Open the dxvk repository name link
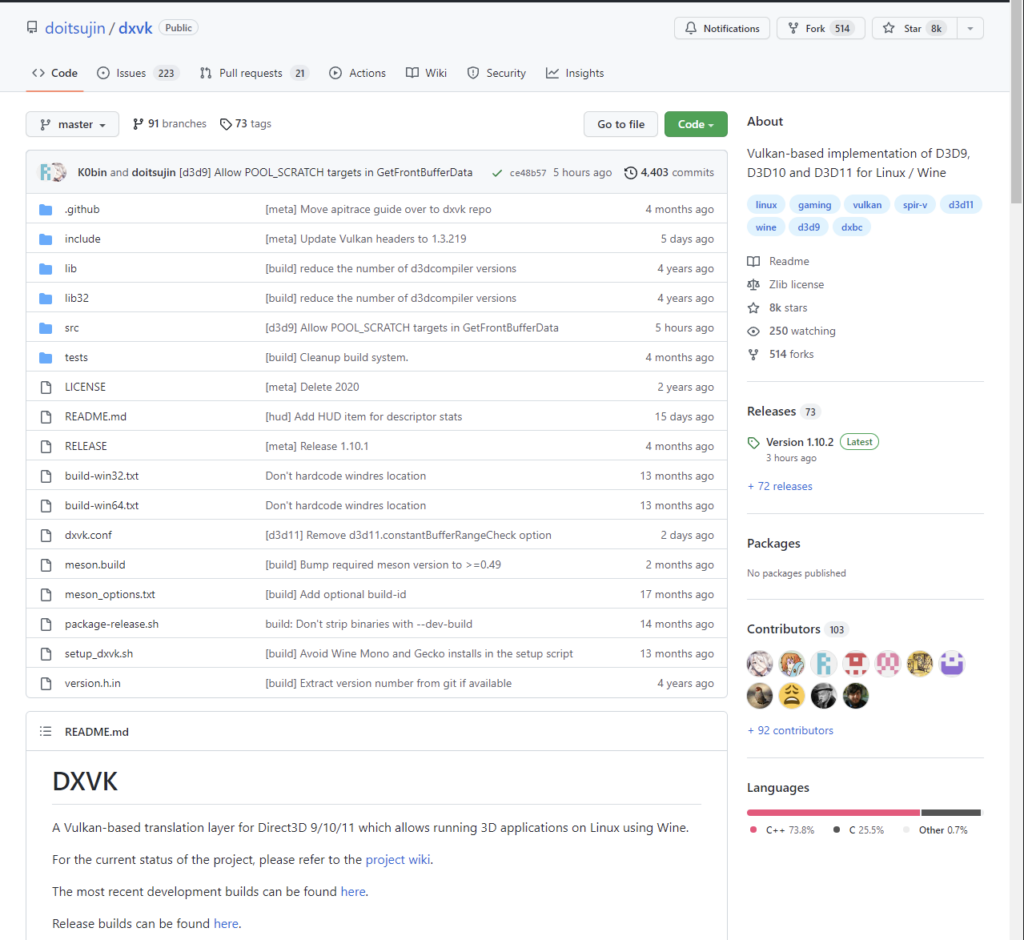The width and height of the screenshot is (1024, 940). click(135, 28)
